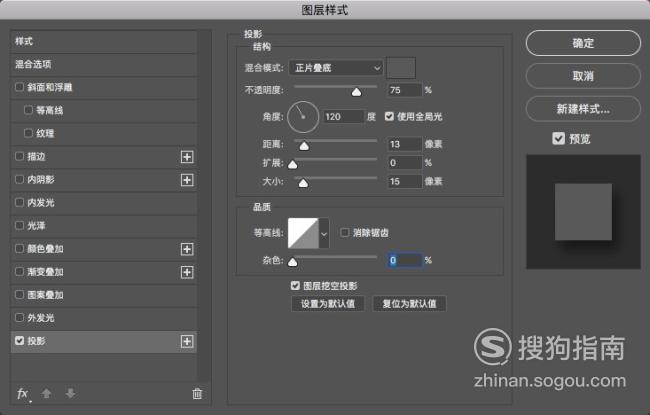650x415 pixels.
Task: Select 样式 in the left list
Action: pos(103,41)
